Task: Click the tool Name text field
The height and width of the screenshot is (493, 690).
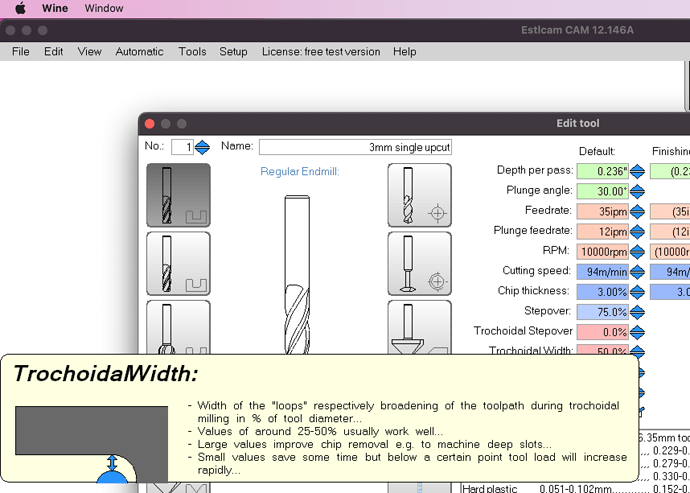Action: click(355, 147)
